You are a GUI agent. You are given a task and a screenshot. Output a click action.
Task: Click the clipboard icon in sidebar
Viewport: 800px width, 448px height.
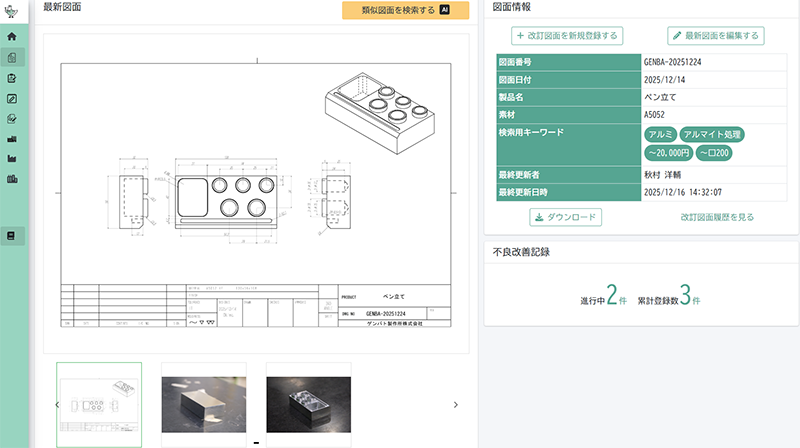(12, 78)
